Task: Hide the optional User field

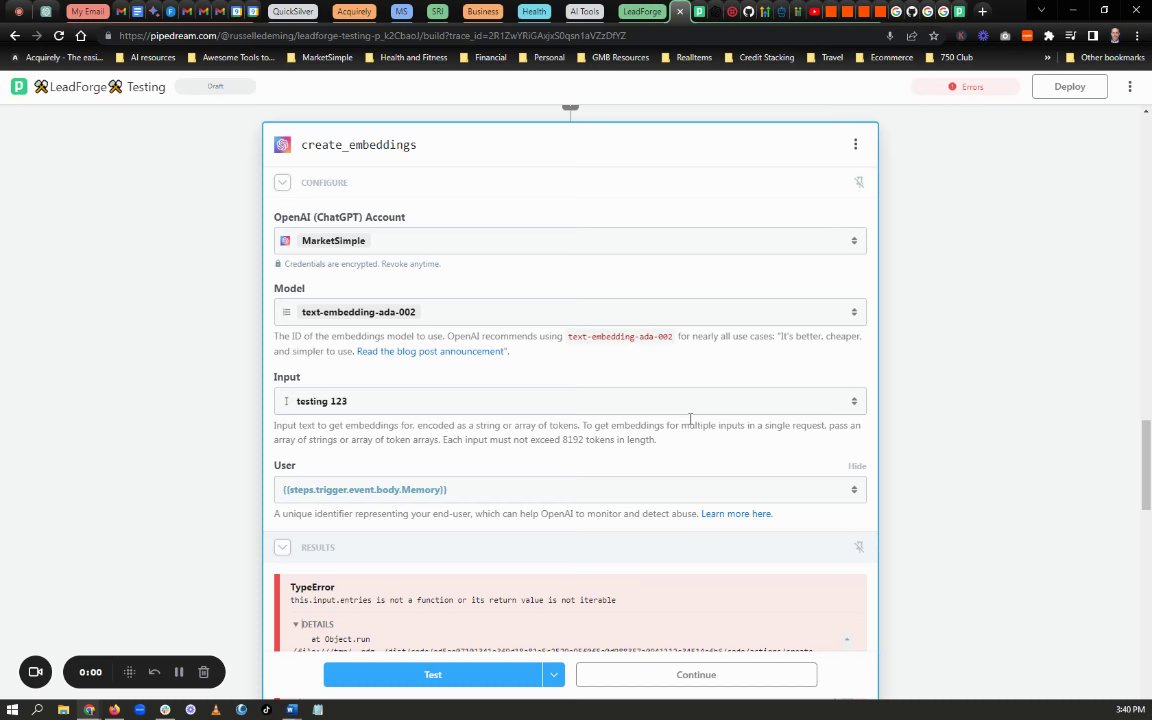Action: tap(857, 466)
